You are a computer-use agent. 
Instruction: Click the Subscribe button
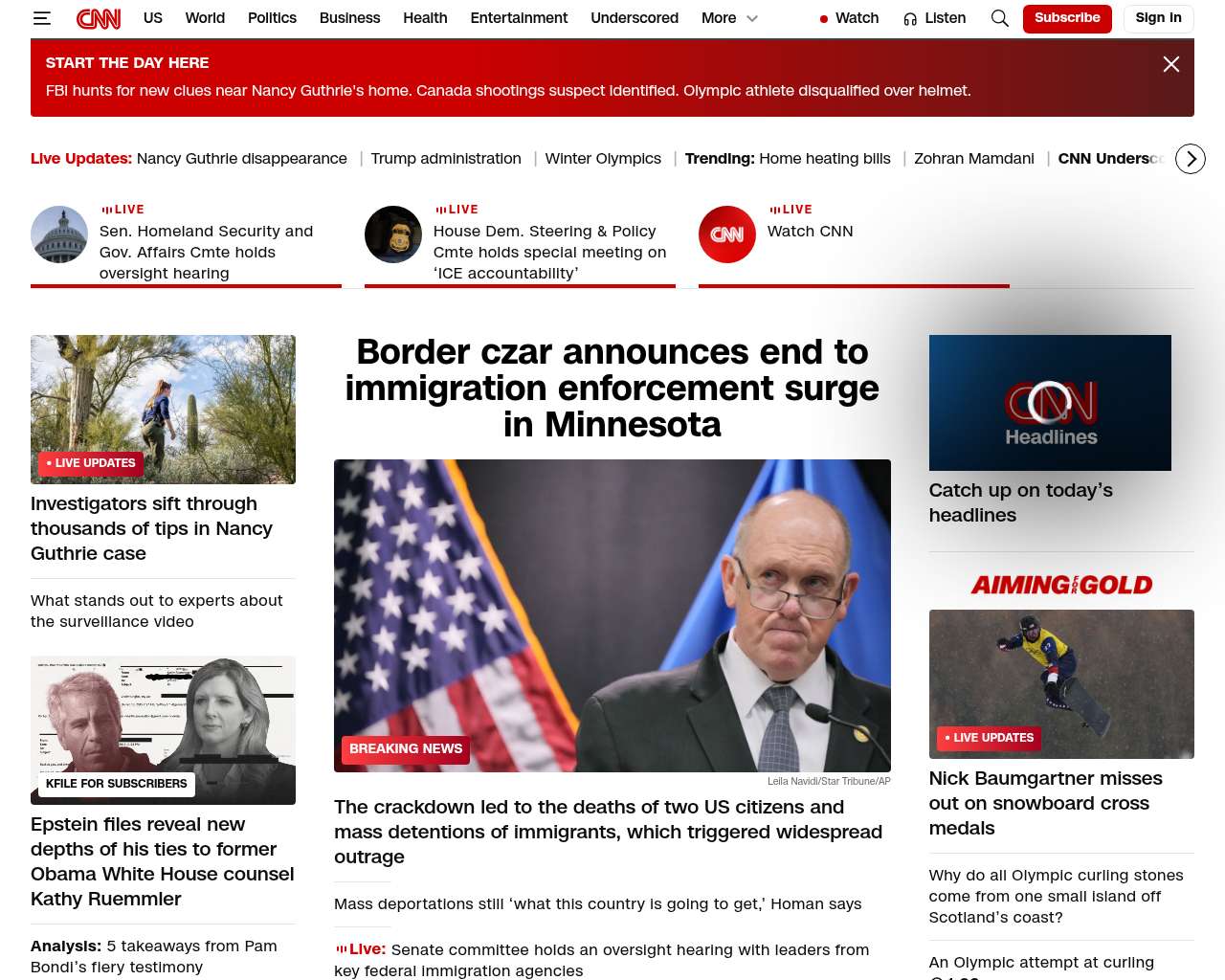(x=1067, y=18)
